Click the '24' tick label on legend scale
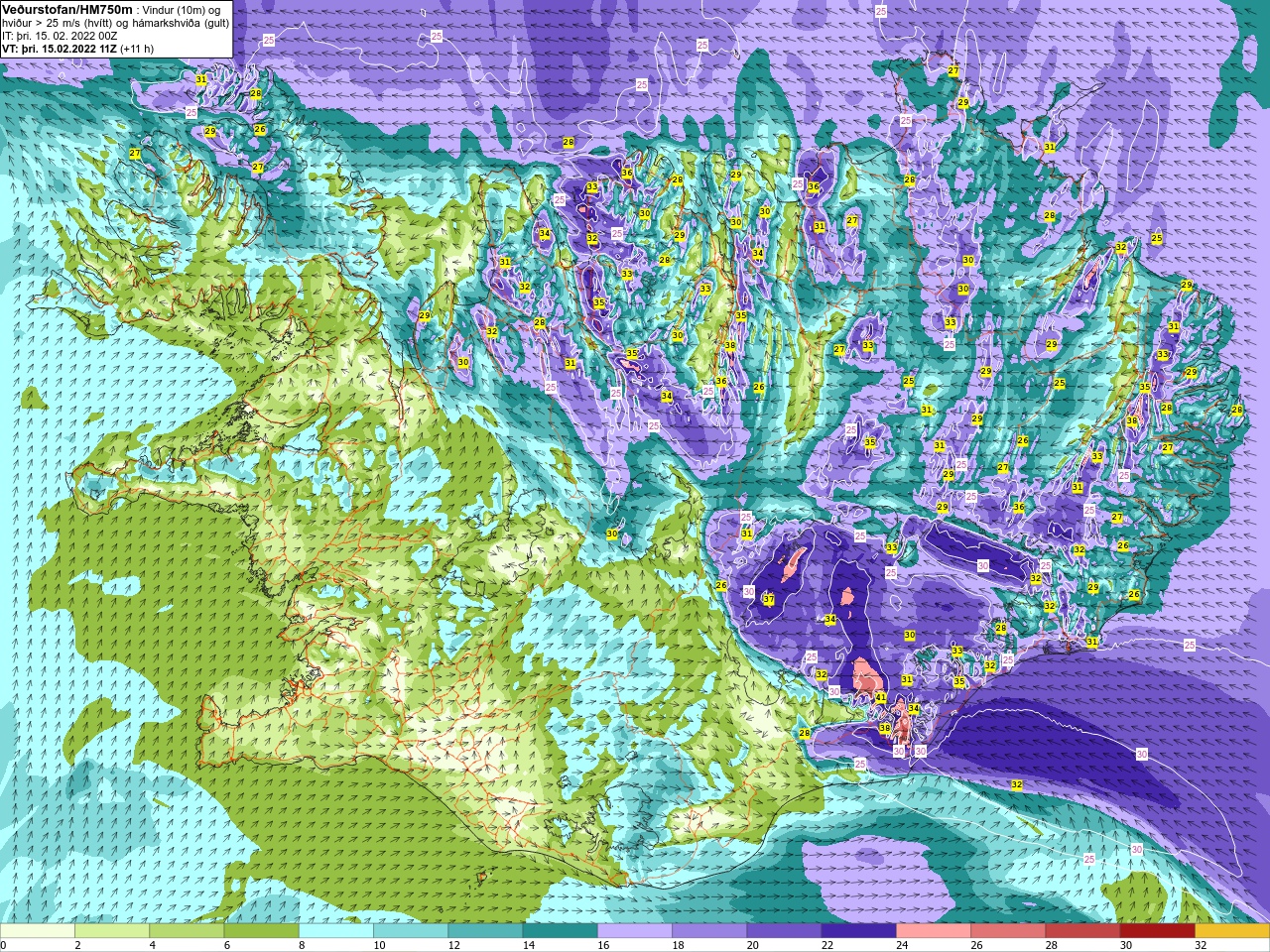This screenshot has height=952, width=1270. (902, 945)
